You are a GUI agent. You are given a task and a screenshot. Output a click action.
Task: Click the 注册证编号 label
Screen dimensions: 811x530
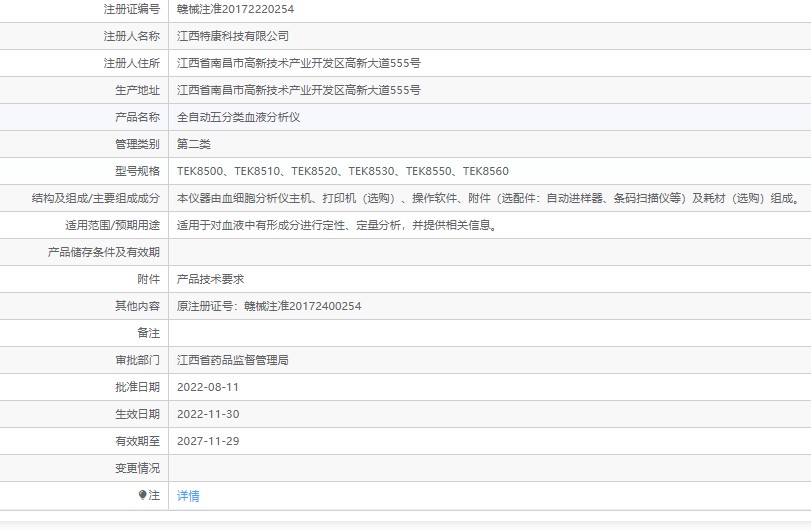132,9
